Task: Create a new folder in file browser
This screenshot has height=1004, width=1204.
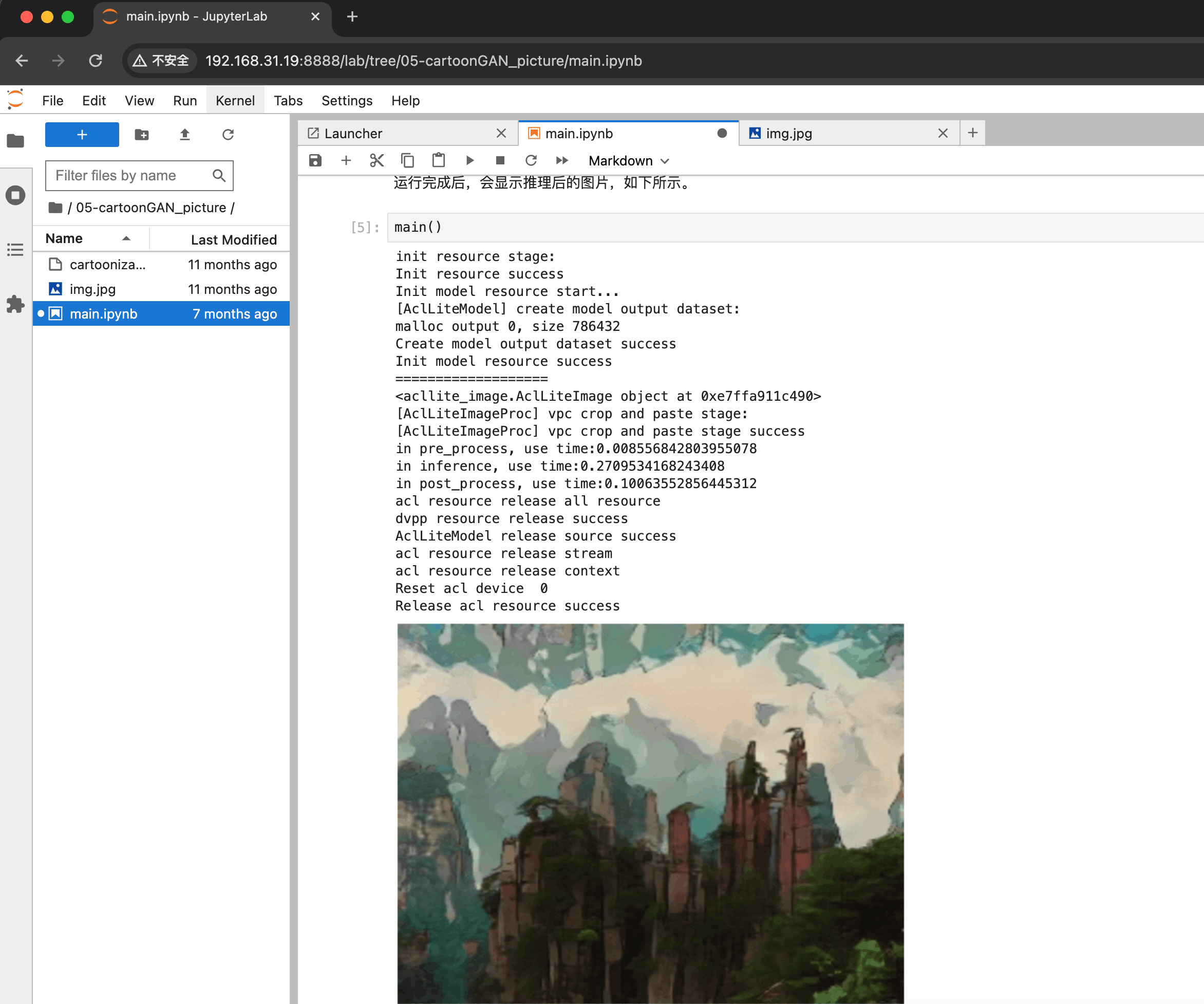Action: 142,135
